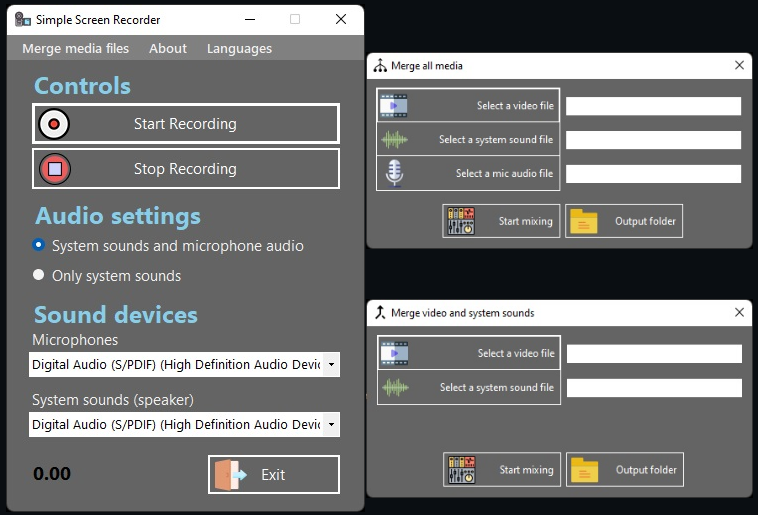Click the Start Recording button label
This screenshot has height=515, width=758.
pyautogui.click(x=185, y=124)
